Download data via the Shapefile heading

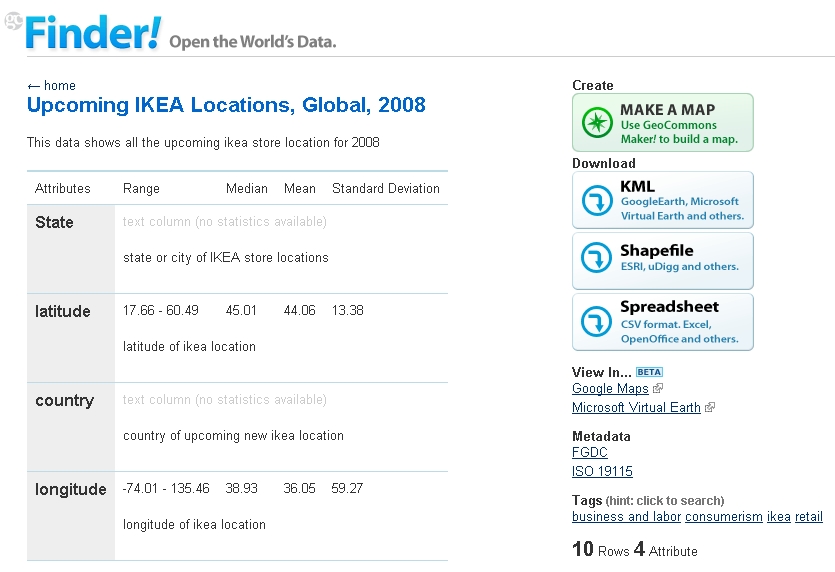click(x=657, y=250)
